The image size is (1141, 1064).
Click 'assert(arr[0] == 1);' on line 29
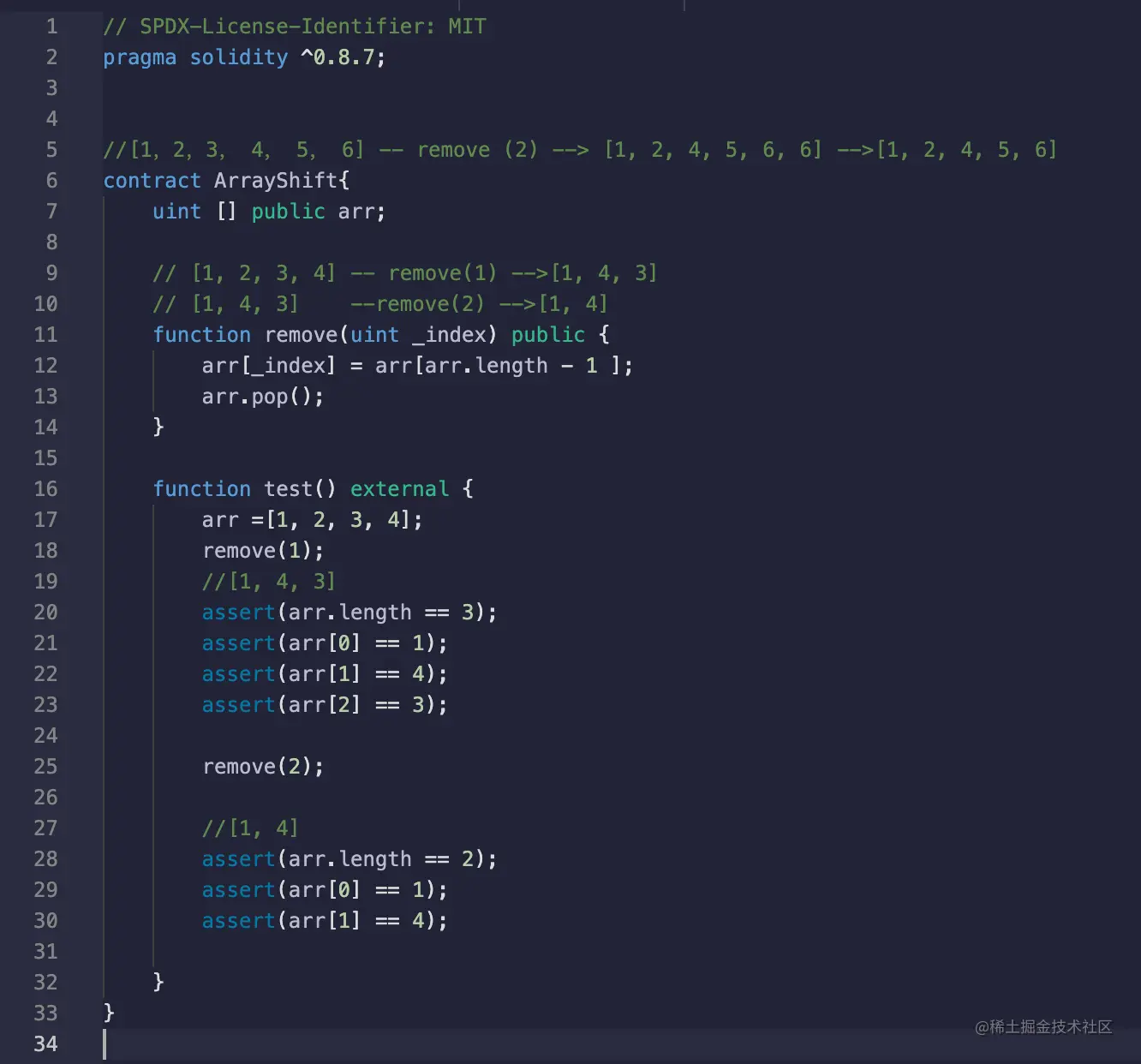click(325, 890)
